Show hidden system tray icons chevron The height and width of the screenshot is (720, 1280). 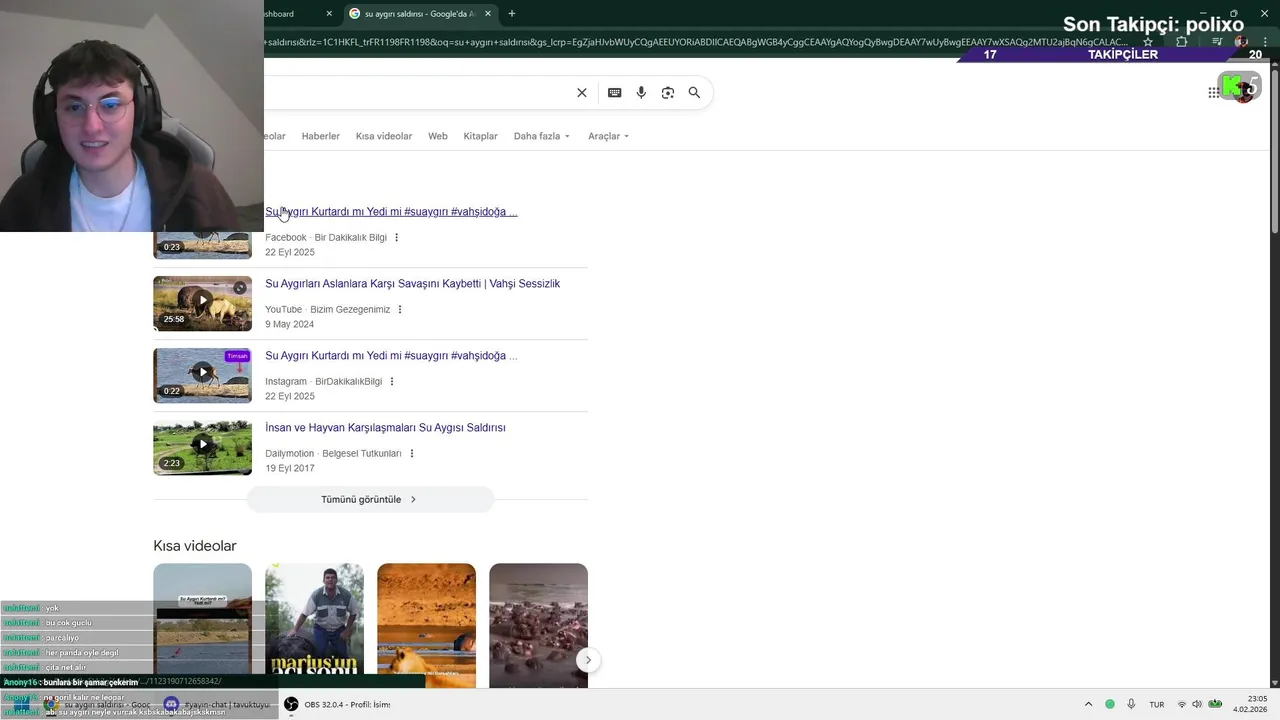pos(1088,704)
